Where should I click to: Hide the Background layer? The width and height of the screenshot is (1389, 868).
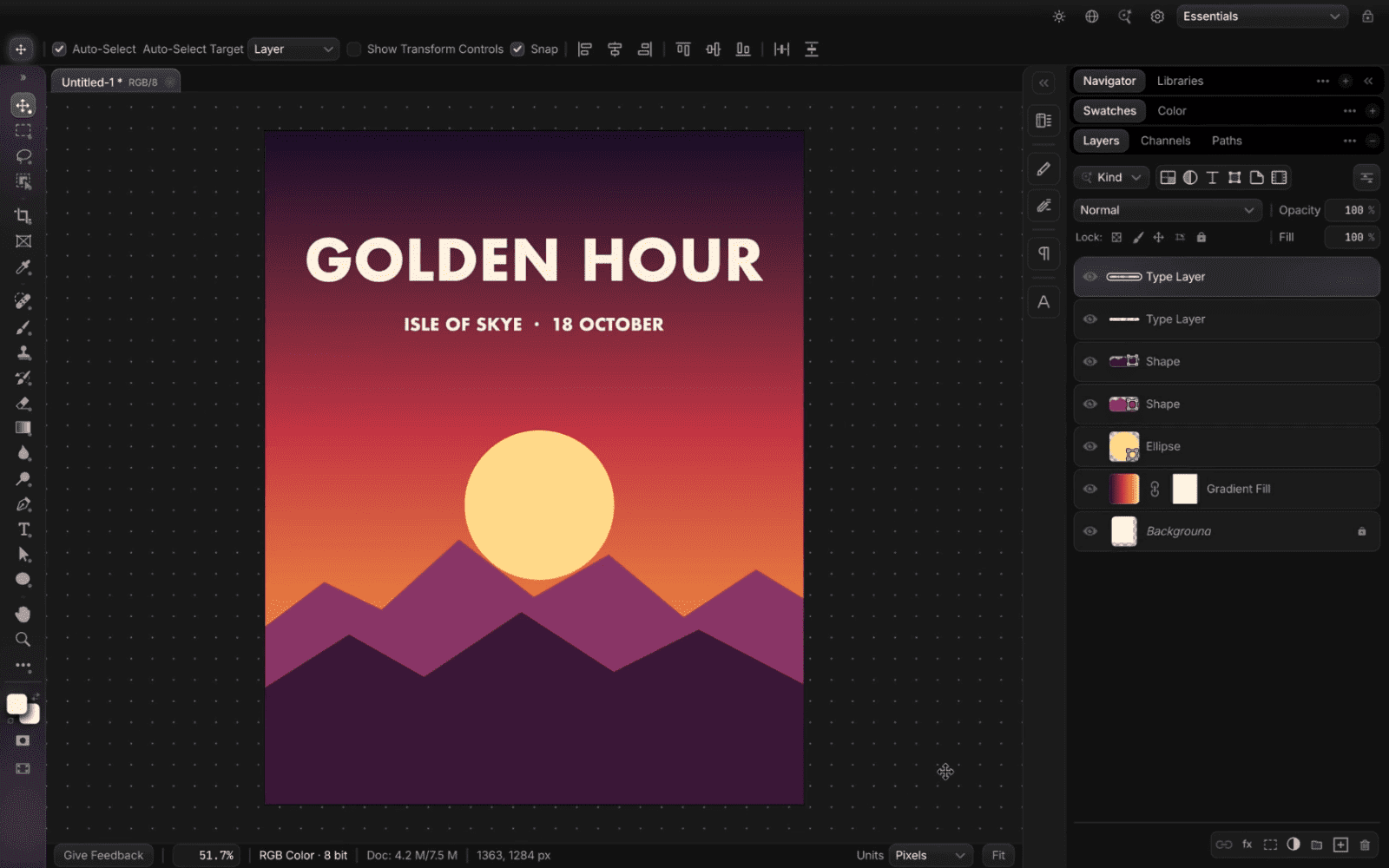point(1090,531)
